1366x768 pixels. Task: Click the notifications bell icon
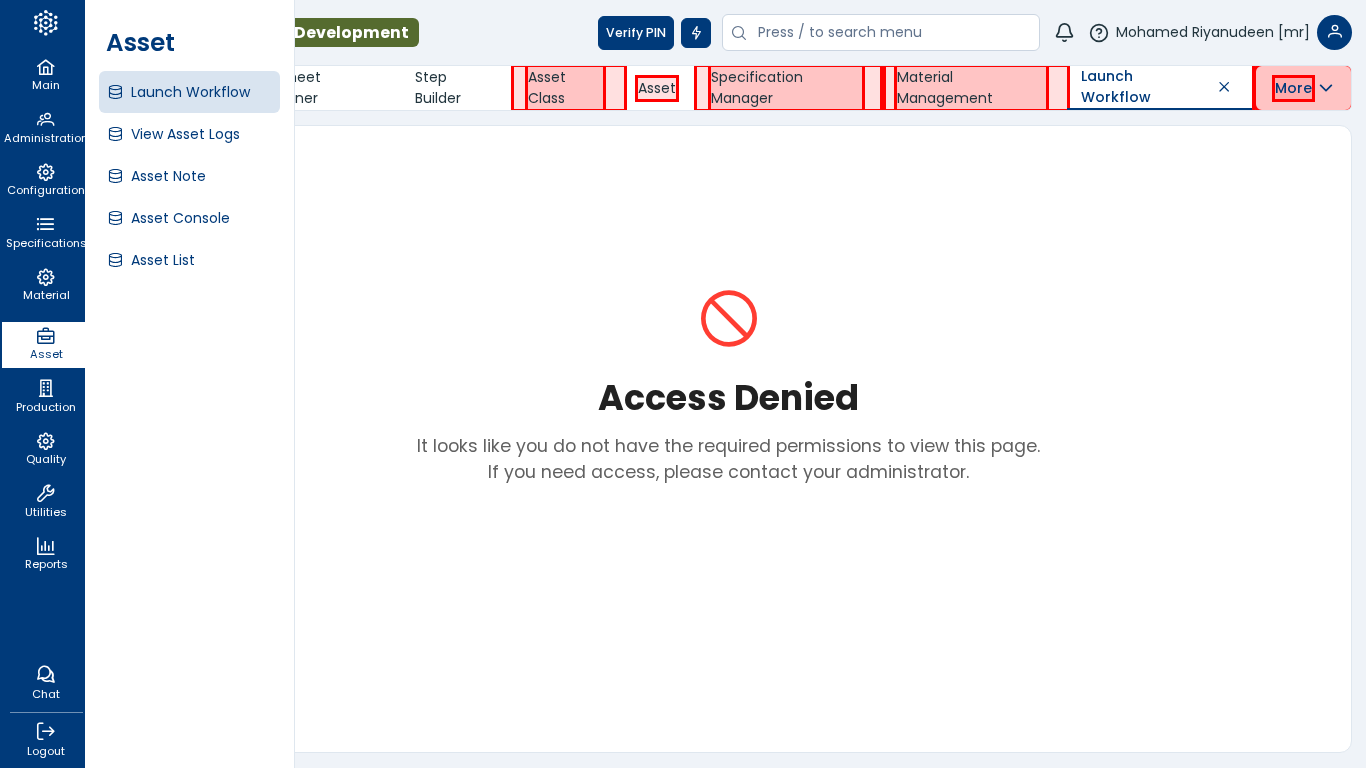[1064, 33]
